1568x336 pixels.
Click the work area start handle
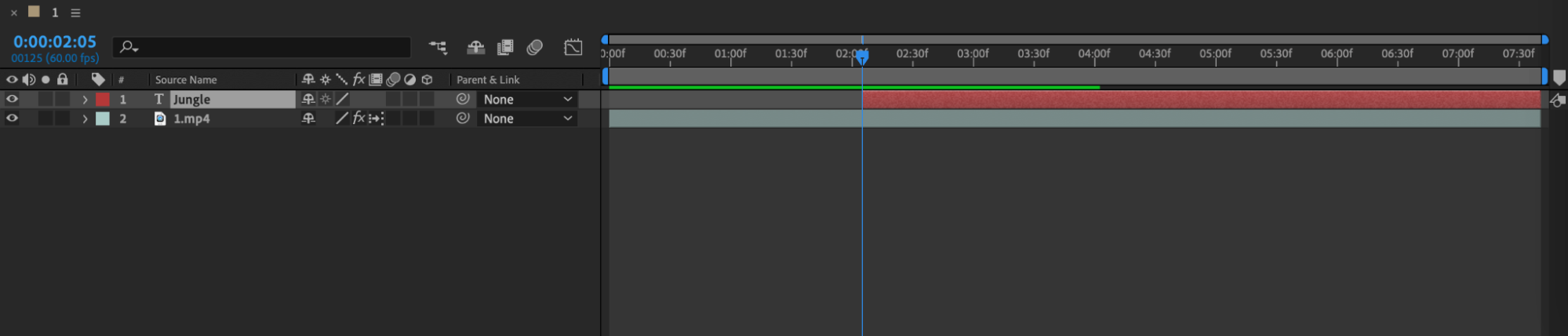(x=605, y=77)
